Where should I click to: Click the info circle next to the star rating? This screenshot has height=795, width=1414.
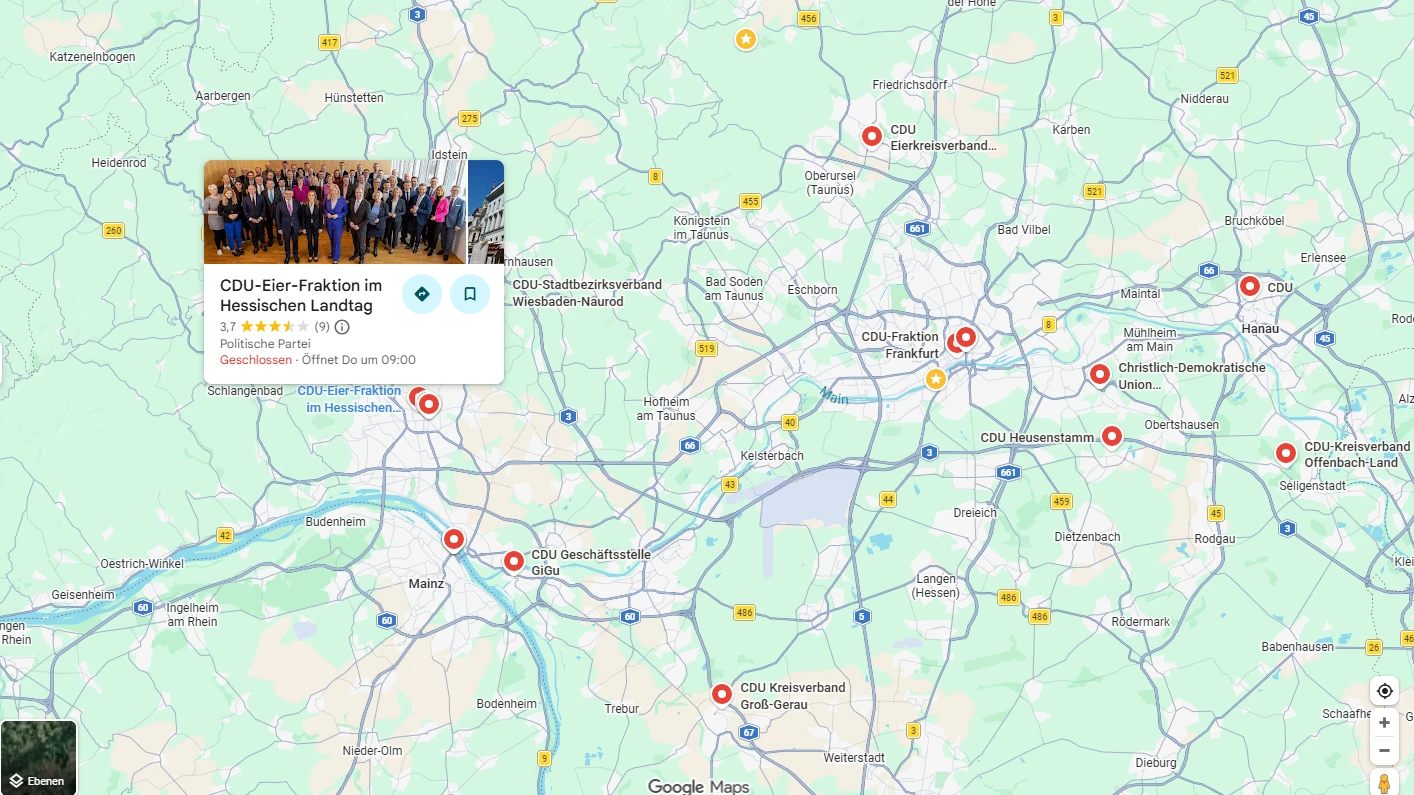point(341,327)
